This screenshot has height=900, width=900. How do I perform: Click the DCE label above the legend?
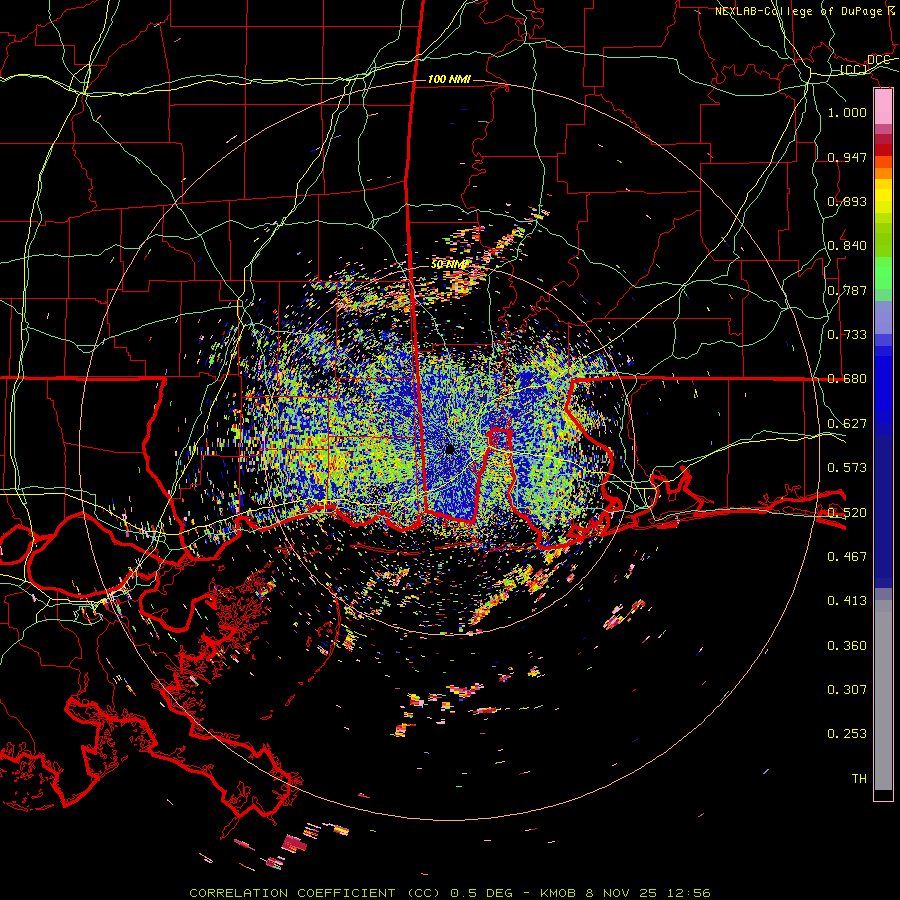pyautogui.click(x=878, y=60)
